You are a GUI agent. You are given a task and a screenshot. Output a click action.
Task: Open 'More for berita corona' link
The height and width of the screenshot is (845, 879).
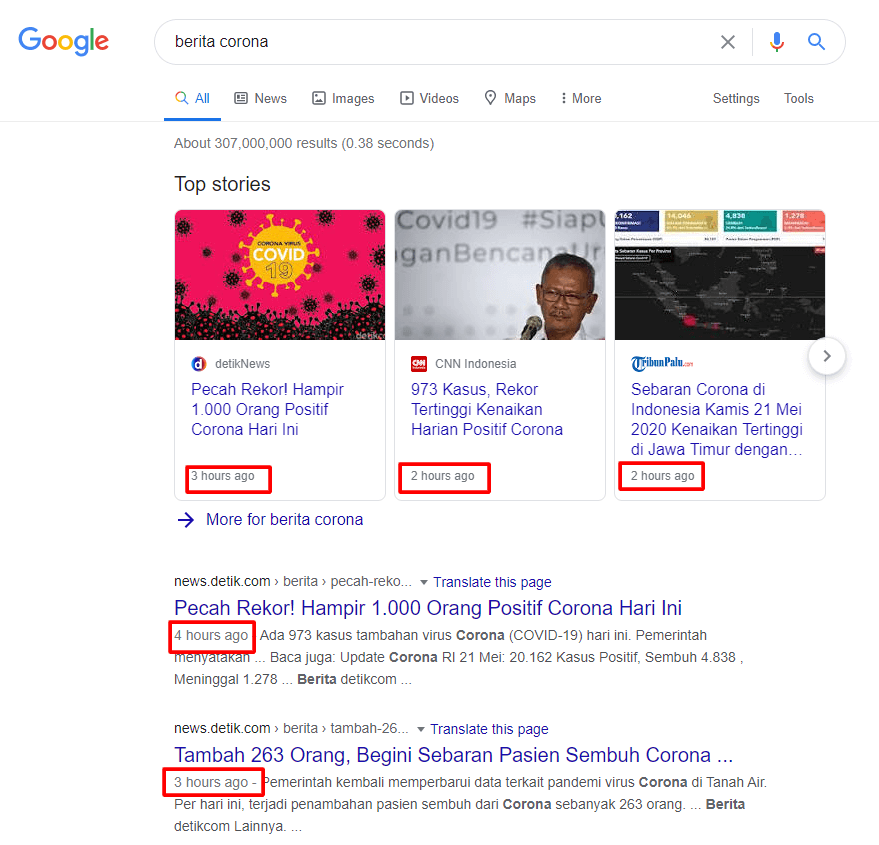(284, 520)
